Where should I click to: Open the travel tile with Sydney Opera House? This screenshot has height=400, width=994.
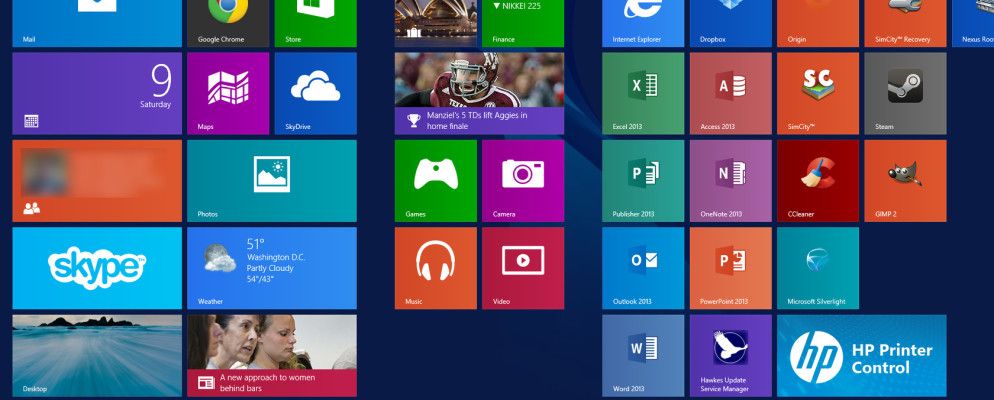point(436,23)
